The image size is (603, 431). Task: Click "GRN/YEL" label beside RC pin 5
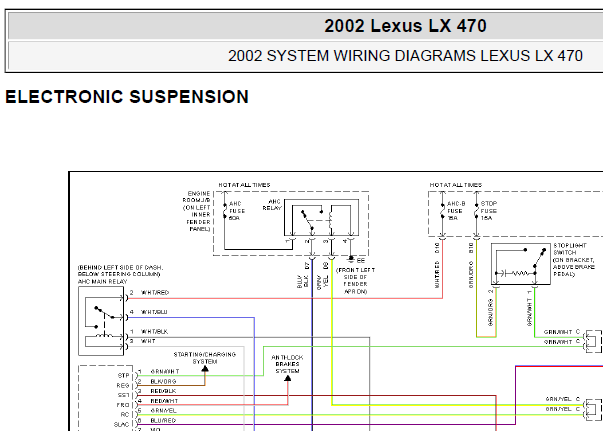(163, 411)
